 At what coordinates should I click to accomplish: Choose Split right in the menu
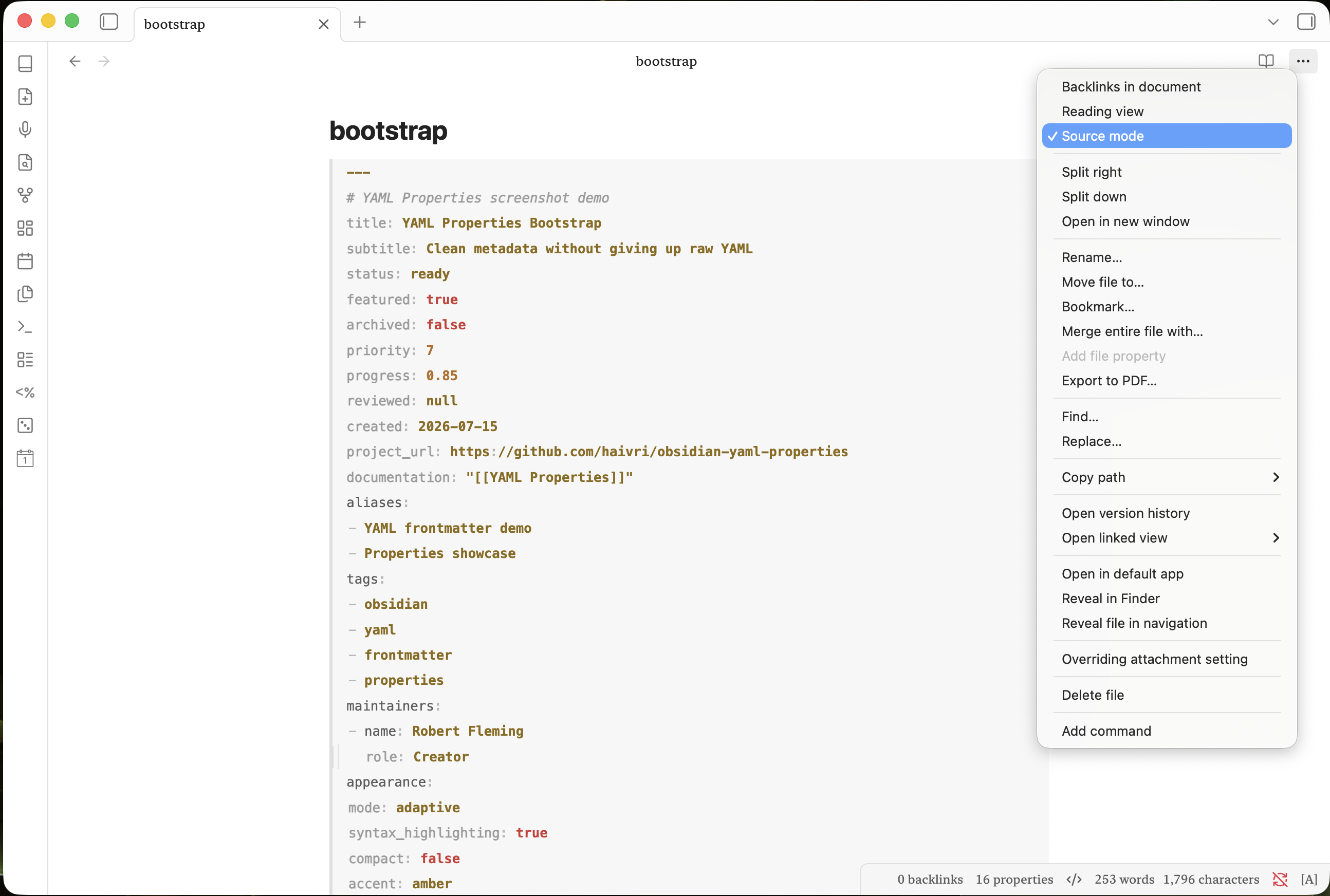click(1167, 172)
